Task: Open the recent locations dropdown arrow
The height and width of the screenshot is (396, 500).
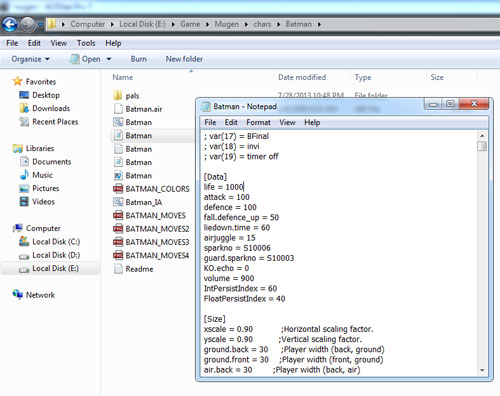Action: coord(40,24)
